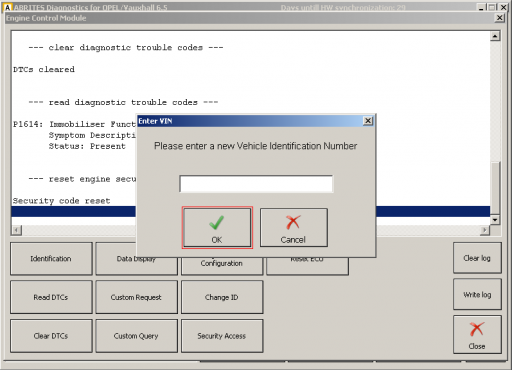Screen dimensions: 512x370
Task: Click the Read DTCs button
Action: click(51, 297)
